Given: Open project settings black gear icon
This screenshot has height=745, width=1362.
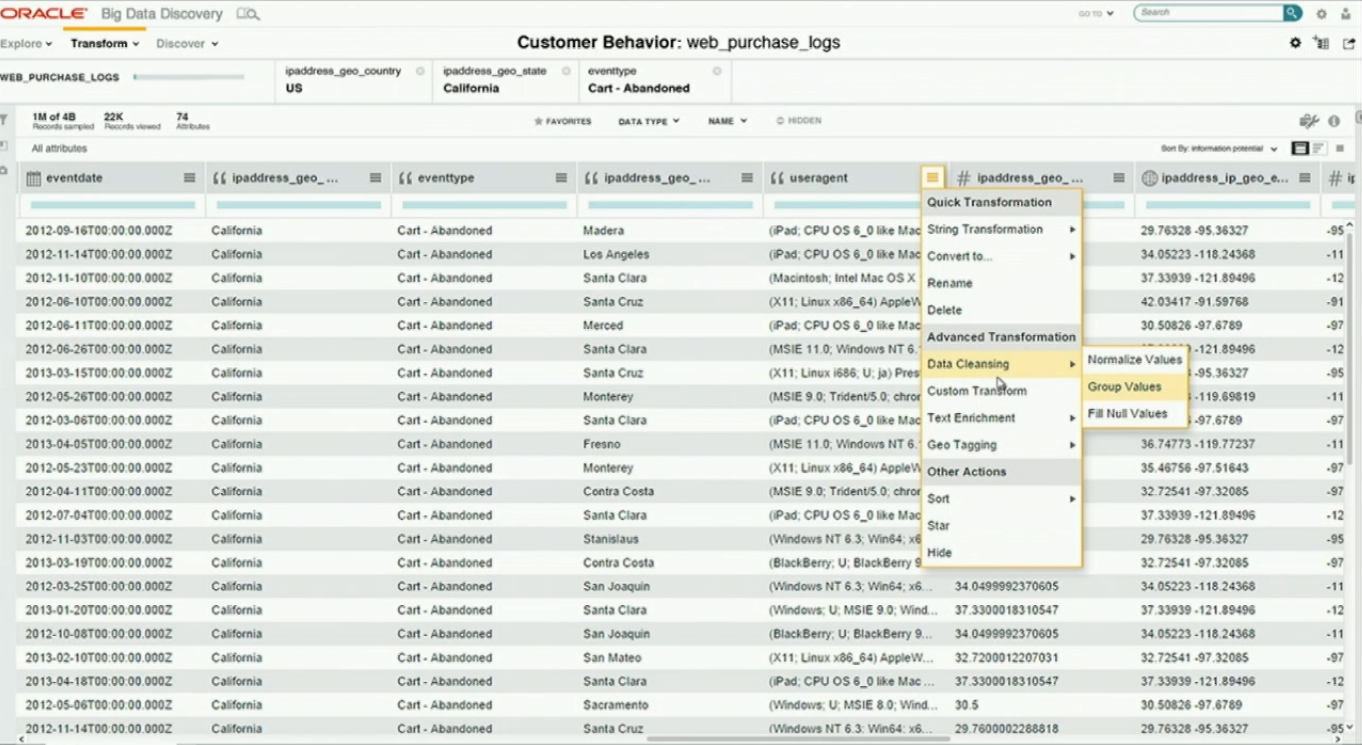Looking at the screenshot, I should 1296,43.
